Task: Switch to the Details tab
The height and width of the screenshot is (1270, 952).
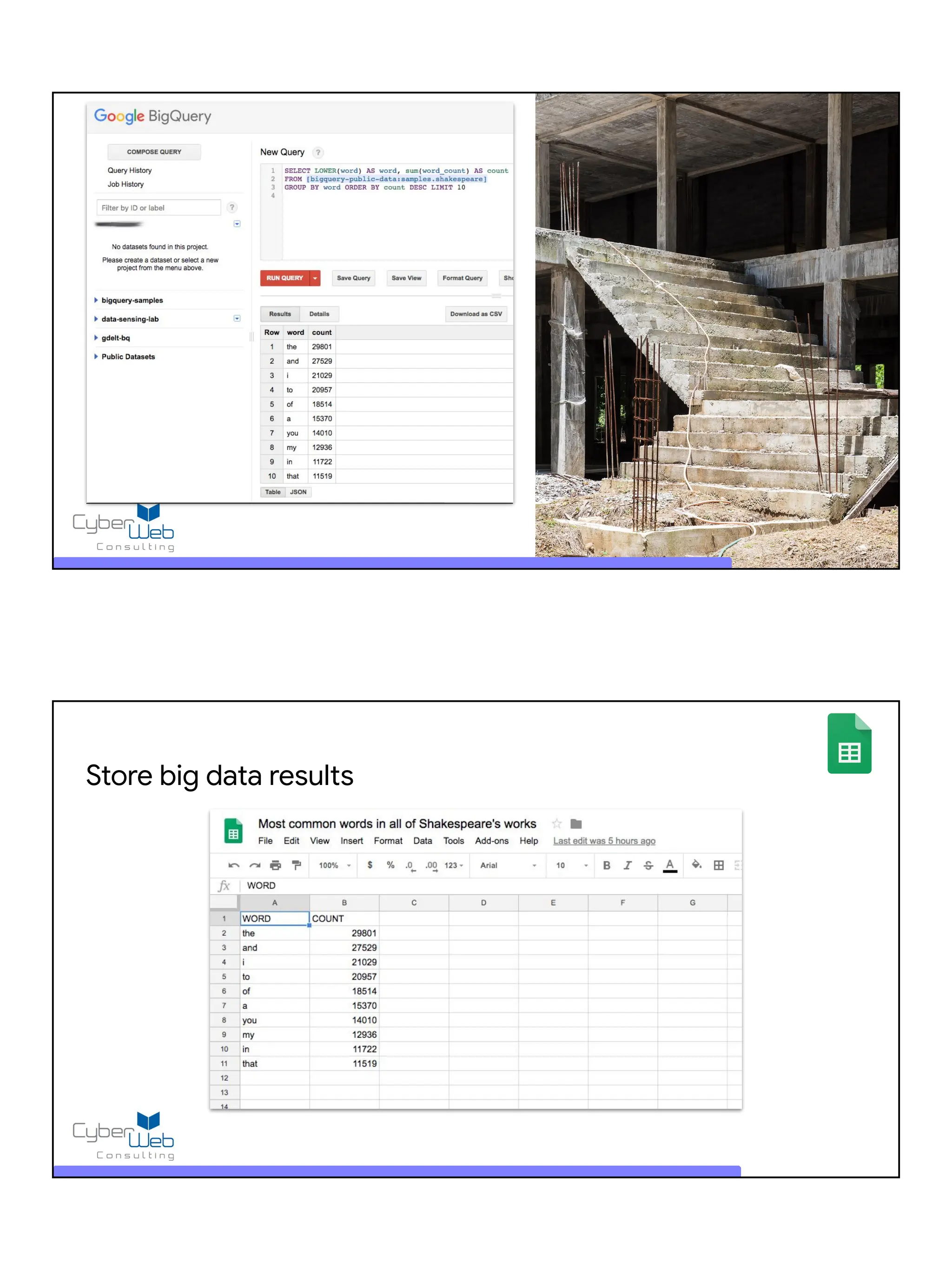Action: coord(320,314)
